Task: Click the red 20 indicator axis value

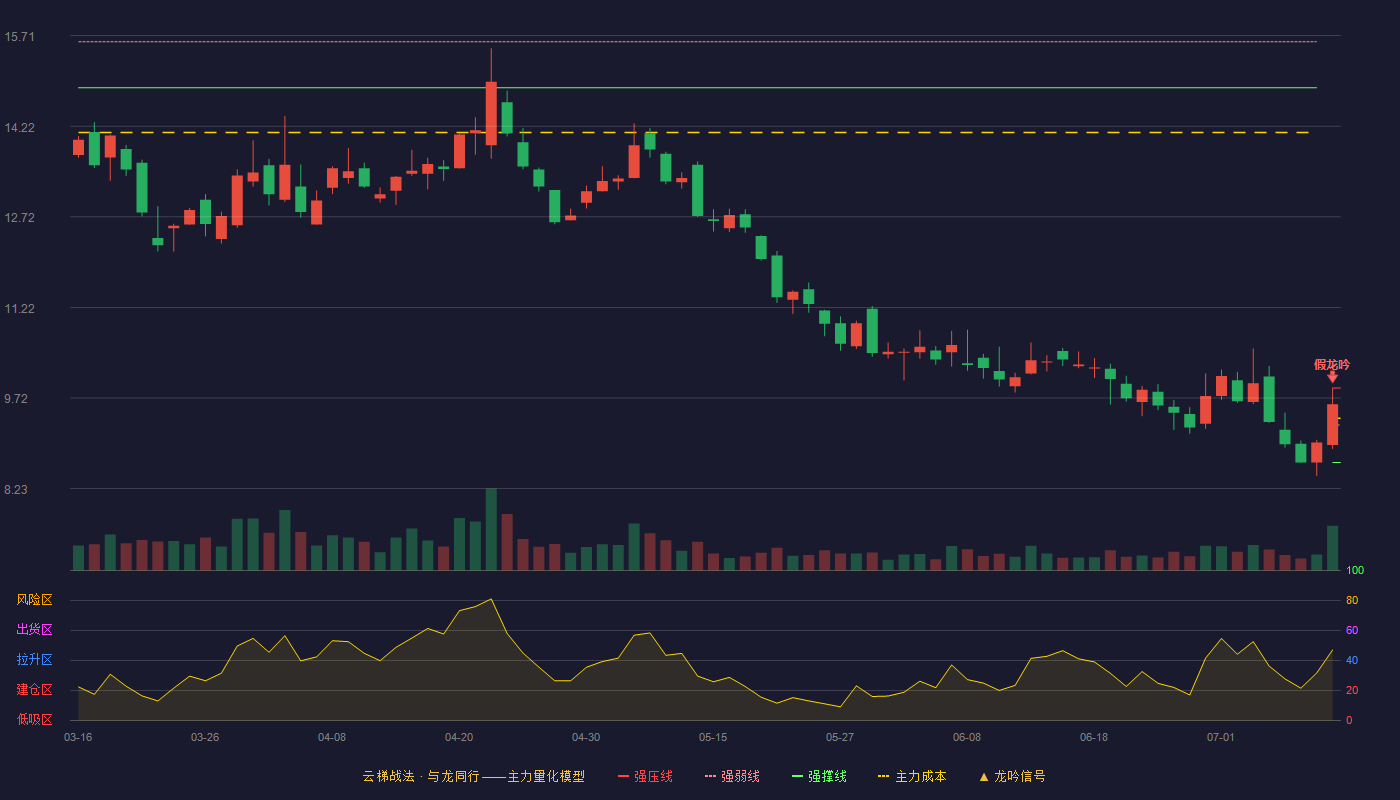Action: 1352,690
